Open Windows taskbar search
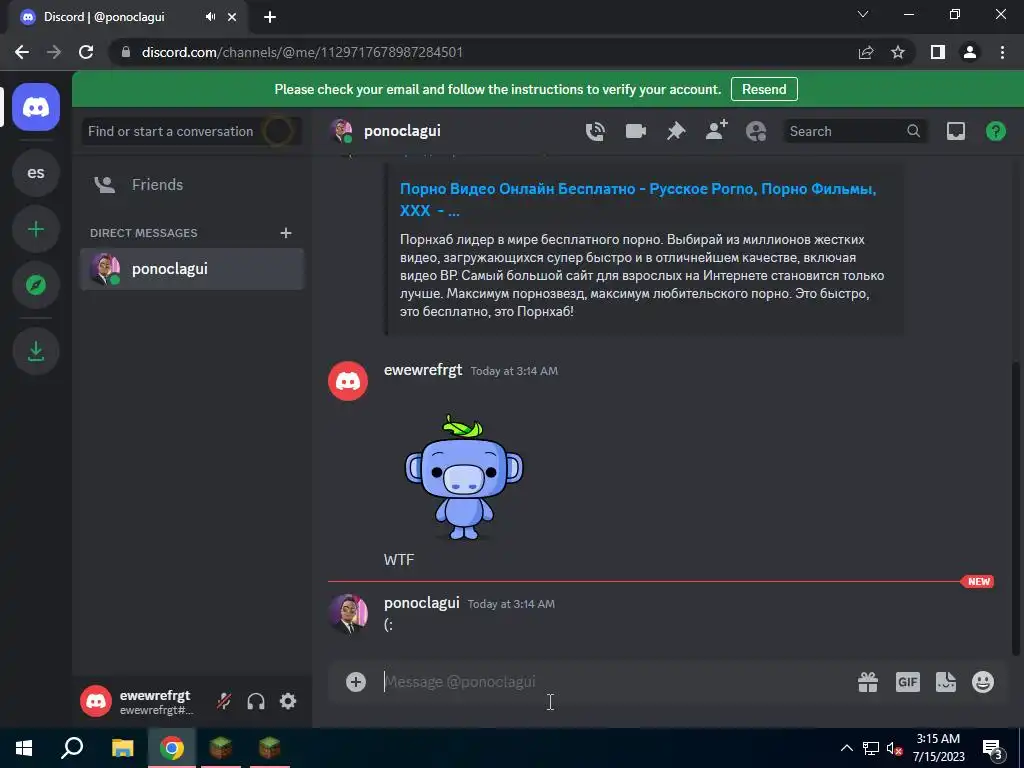Screen dimensions: 1024x768 (72, 748)
